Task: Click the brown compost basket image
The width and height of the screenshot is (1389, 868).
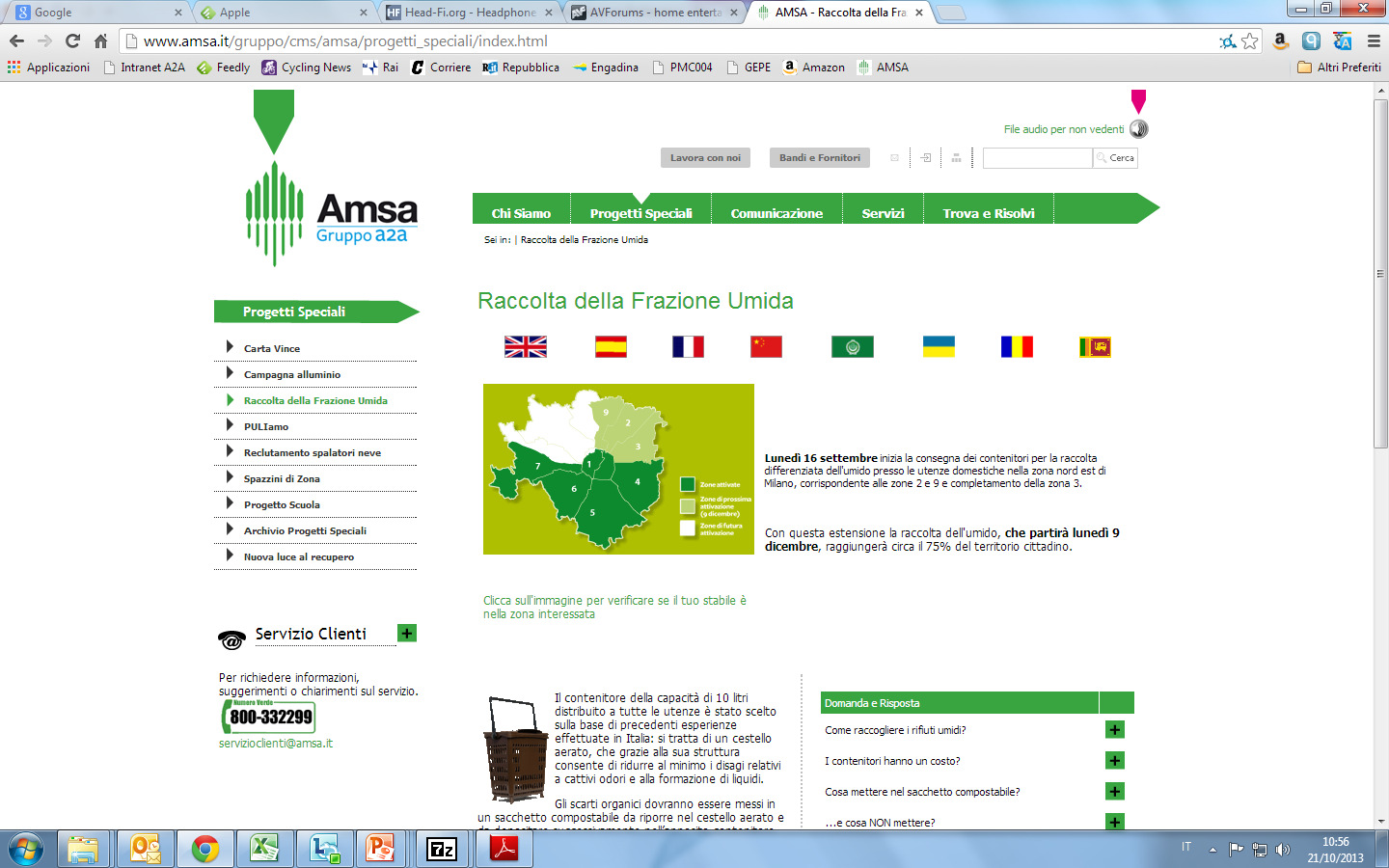Action: 516,750
